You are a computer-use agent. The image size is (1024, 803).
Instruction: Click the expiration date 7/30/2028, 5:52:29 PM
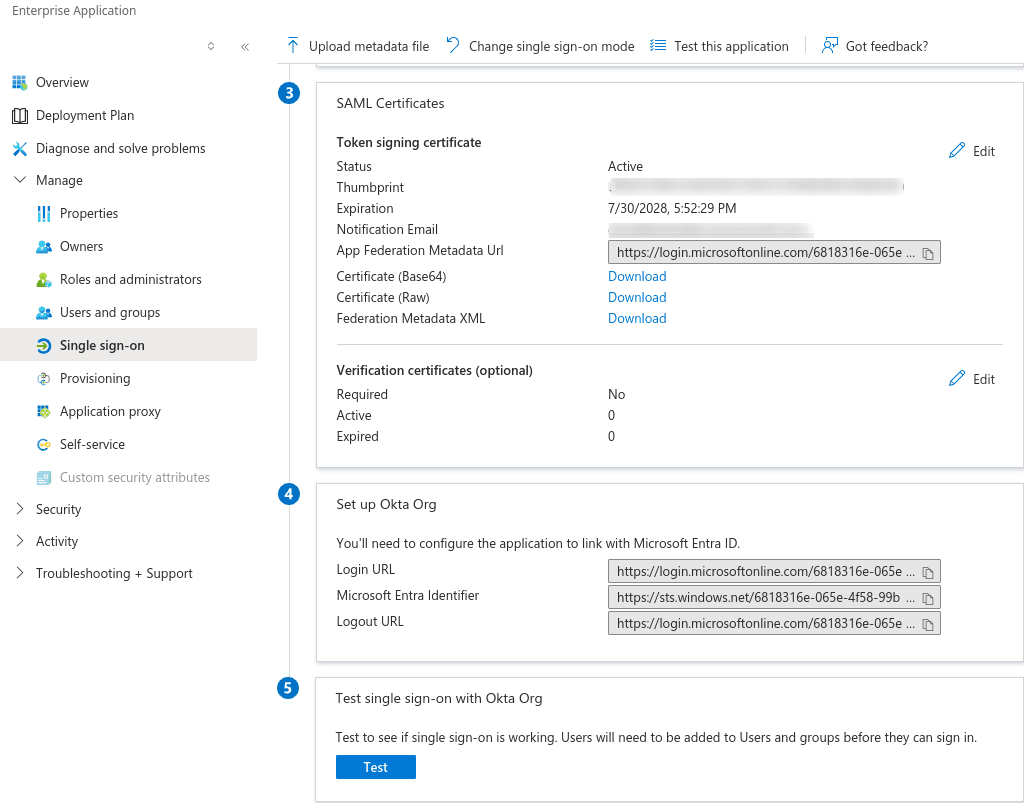click(x=672, y=208)
